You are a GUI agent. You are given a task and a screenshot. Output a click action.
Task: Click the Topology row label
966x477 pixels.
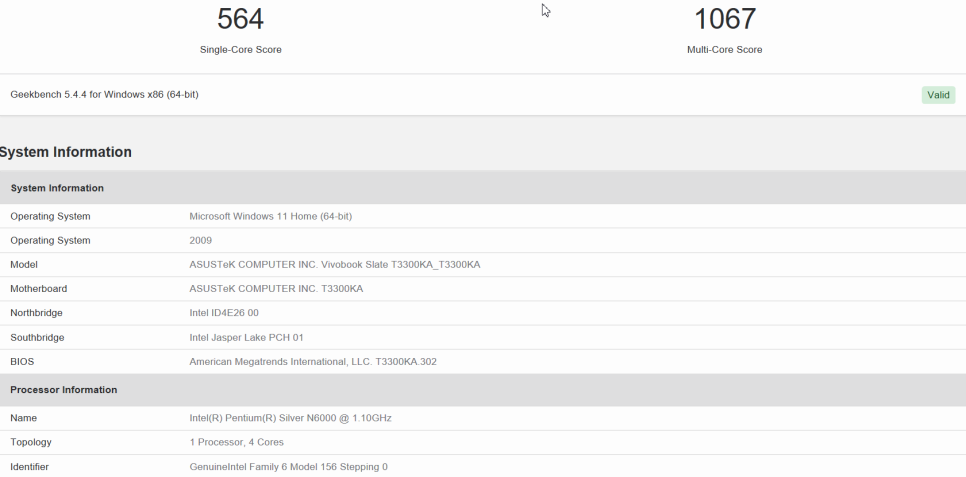tap(31, 442)
